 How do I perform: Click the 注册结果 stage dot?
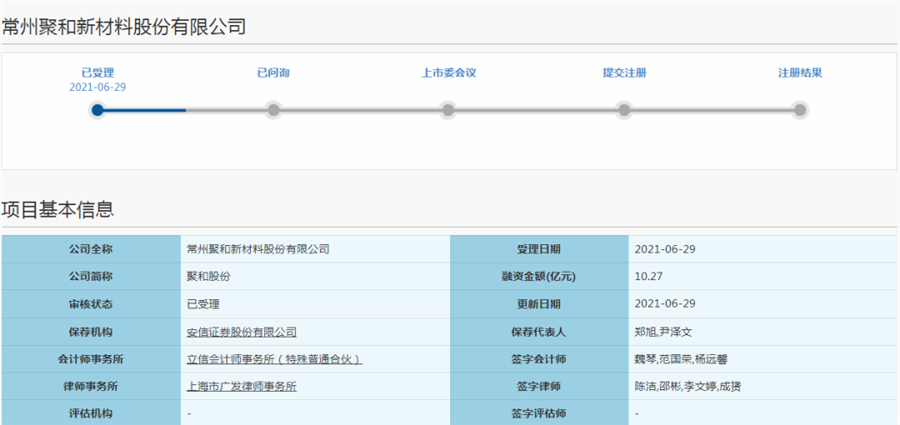[x=800, y=110]
